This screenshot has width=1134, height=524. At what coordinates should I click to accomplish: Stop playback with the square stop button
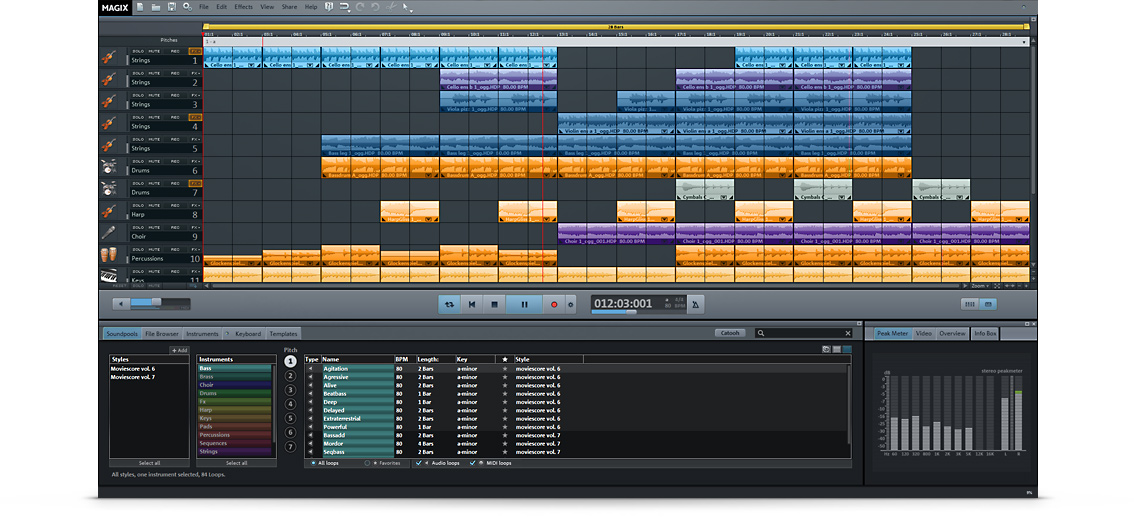click(x=494, y=305)
